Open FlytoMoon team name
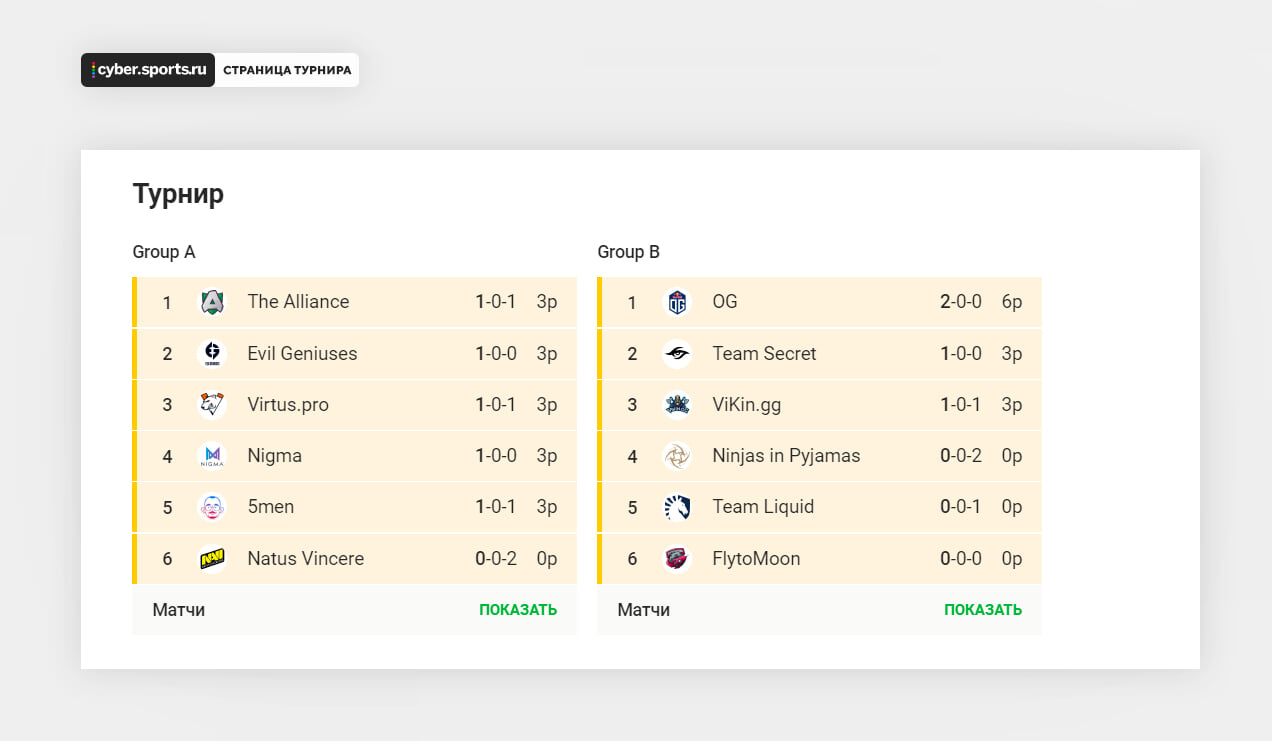This screenshot has height=741, width=1272. pyautogui.click(x=756, y=559)
